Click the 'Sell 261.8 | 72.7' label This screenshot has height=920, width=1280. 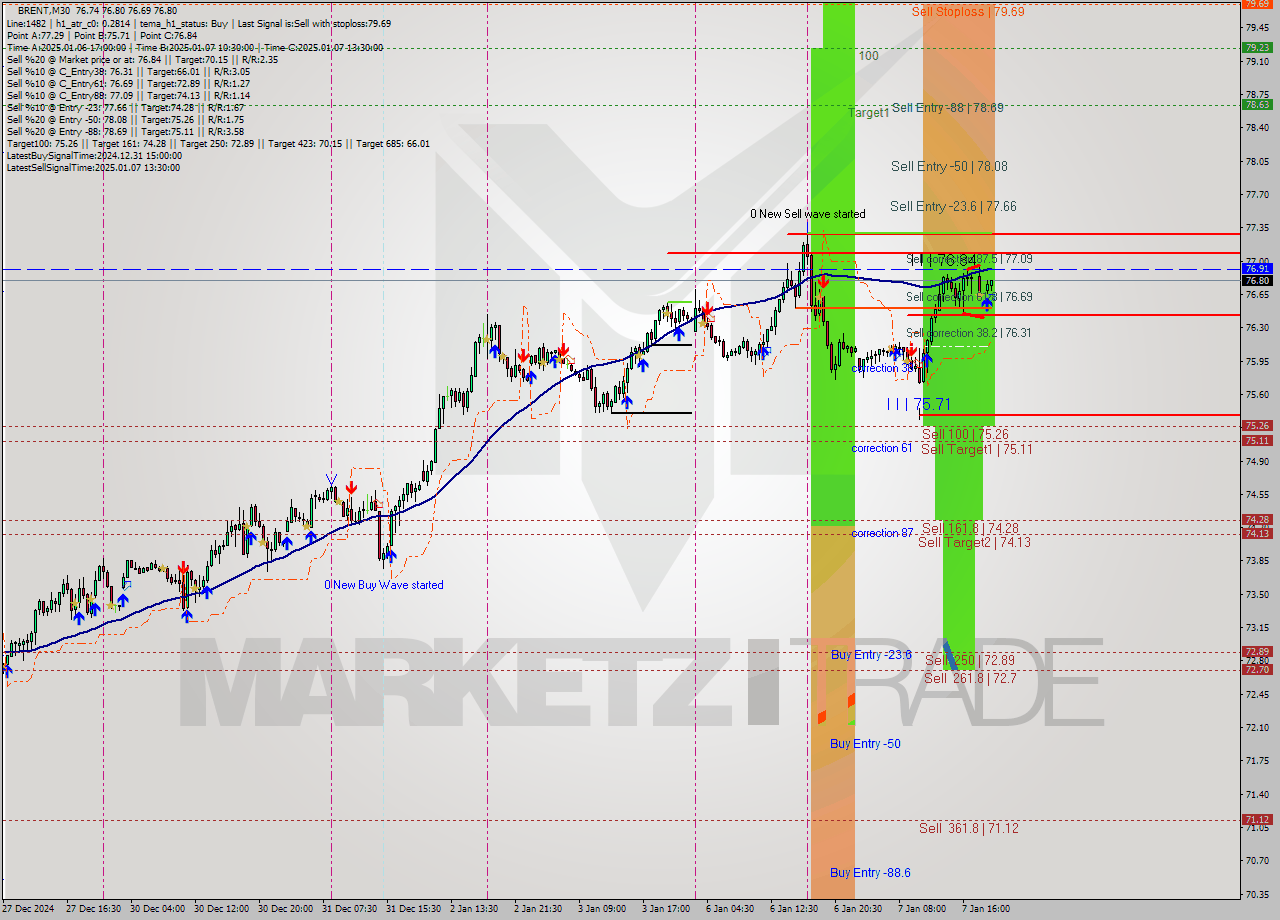[970, 678]
